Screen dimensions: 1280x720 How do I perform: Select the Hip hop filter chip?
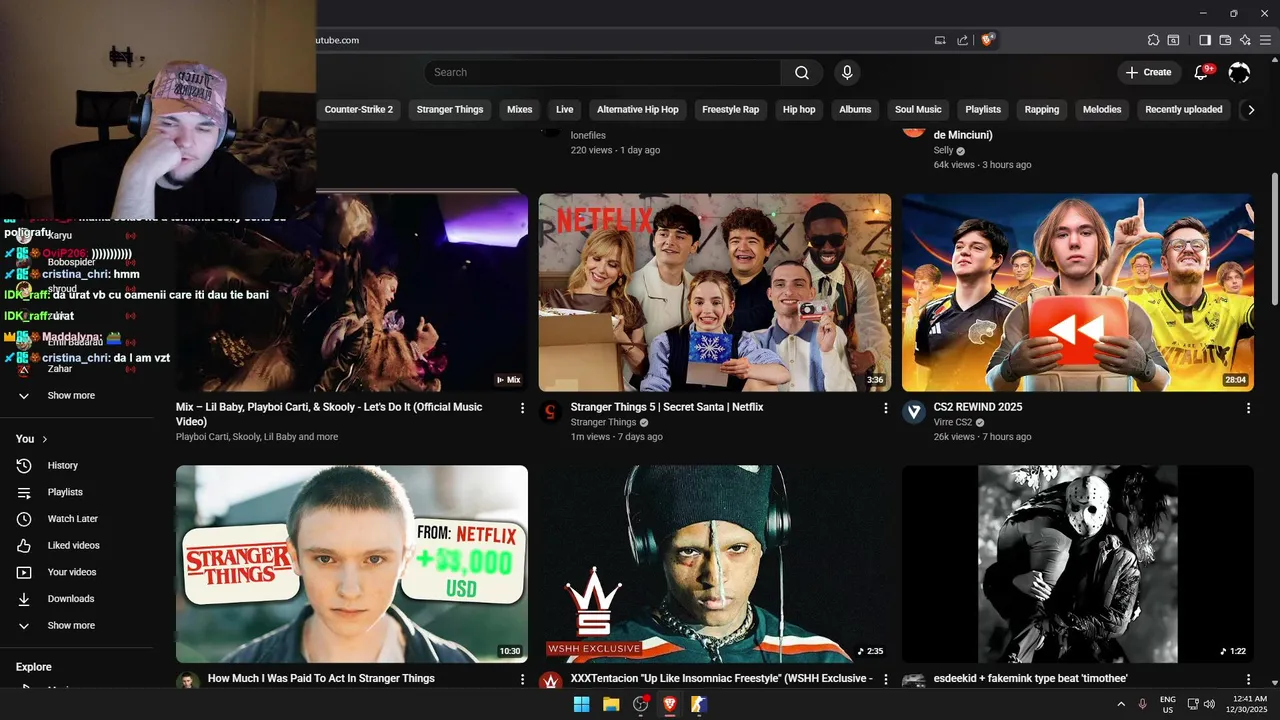click(799, 110)
